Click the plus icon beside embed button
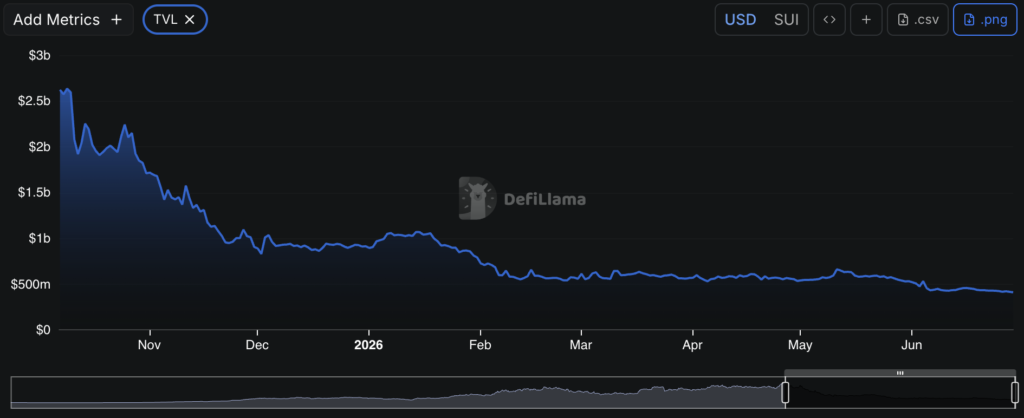1024x418 pixels. point(866,20)
